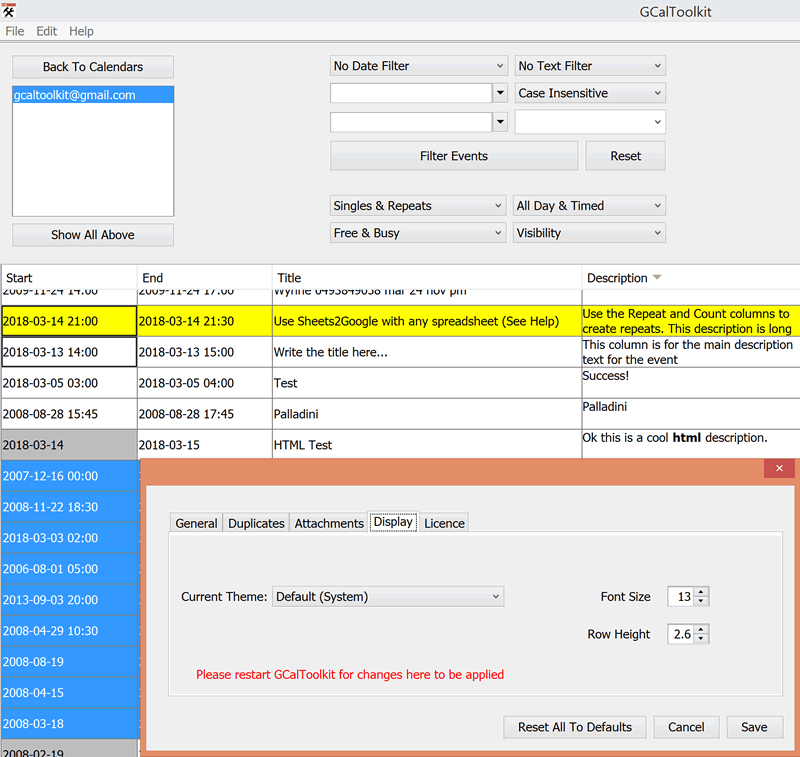The image size is (800, 757).
Task: Click the first date filter input field
Action: click(411, 93)
